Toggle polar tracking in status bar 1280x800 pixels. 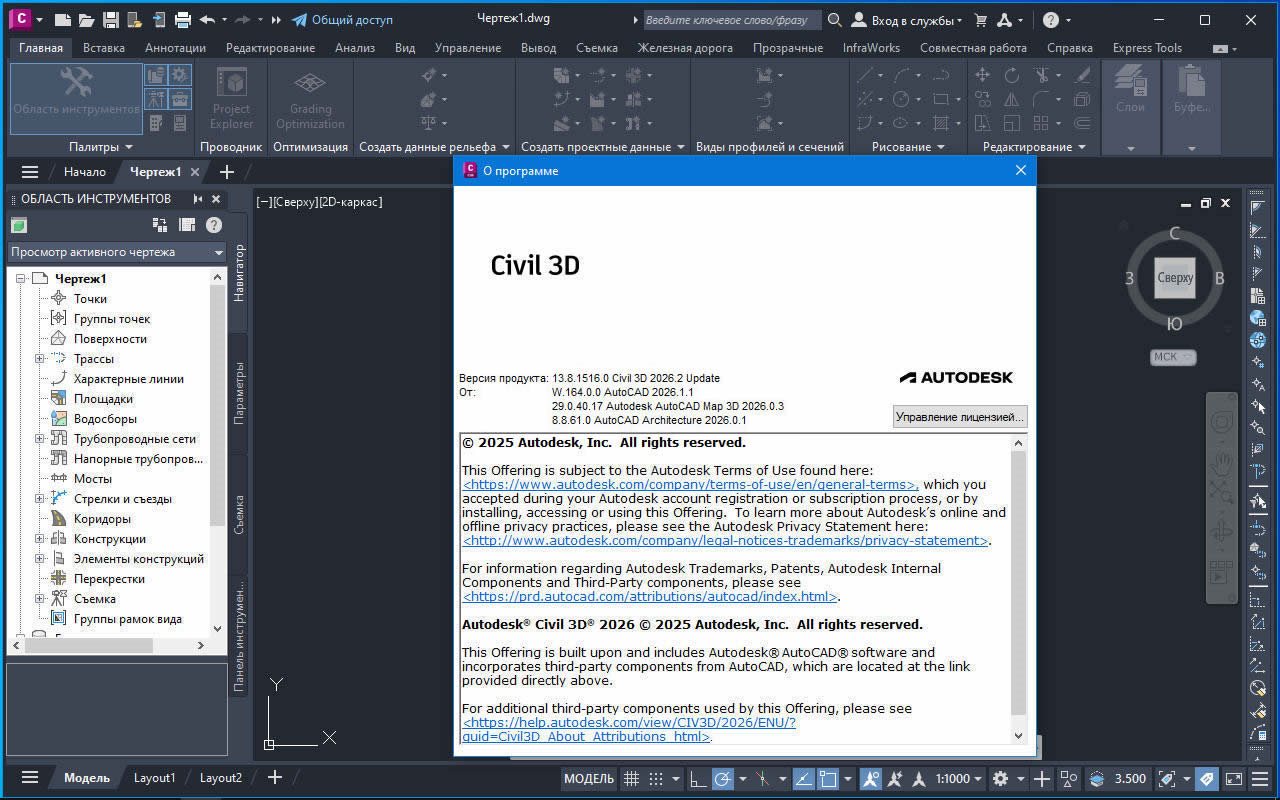pos(722,778)
